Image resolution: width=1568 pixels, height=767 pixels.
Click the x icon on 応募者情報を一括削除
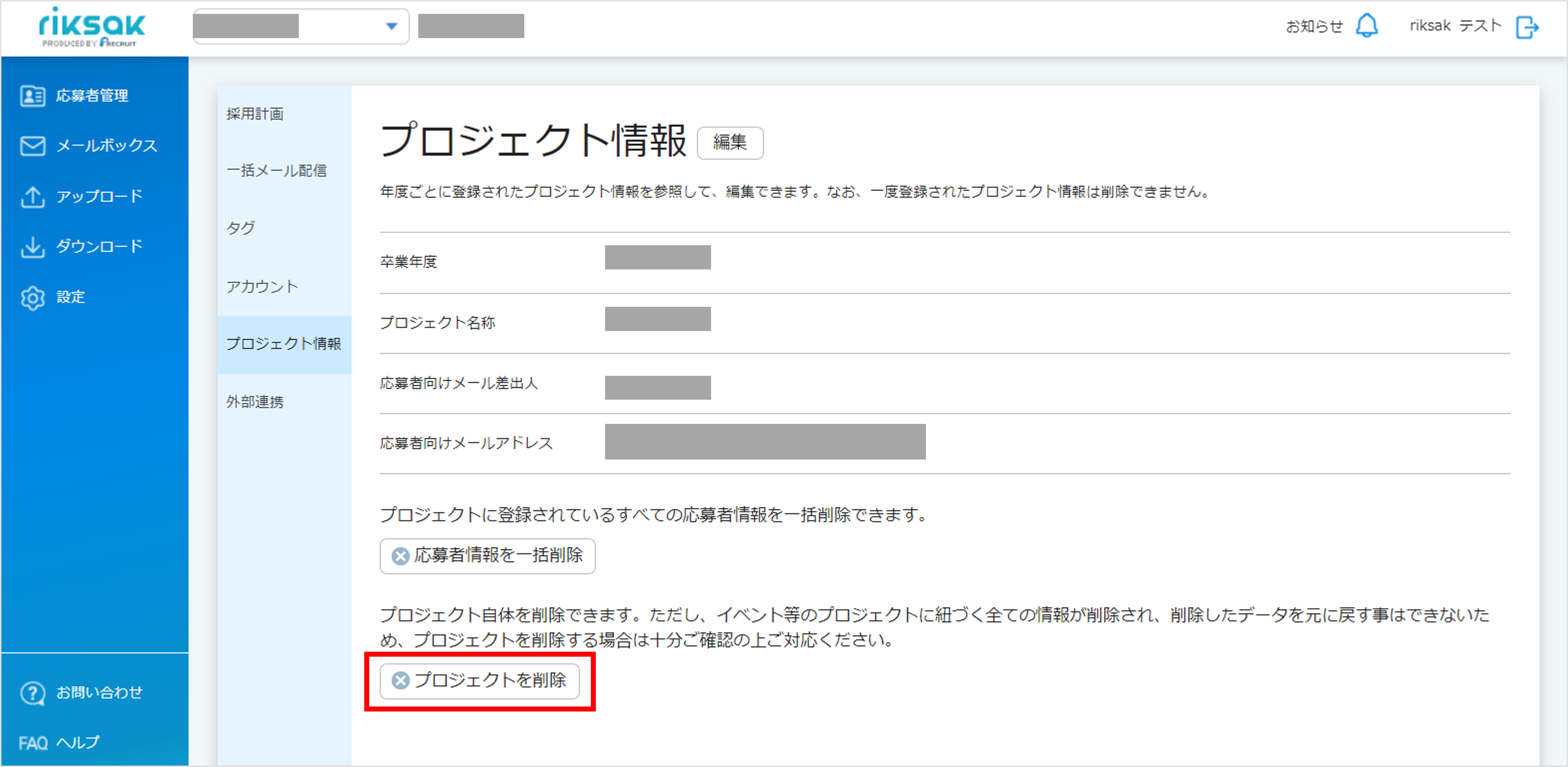pos(400,556)
